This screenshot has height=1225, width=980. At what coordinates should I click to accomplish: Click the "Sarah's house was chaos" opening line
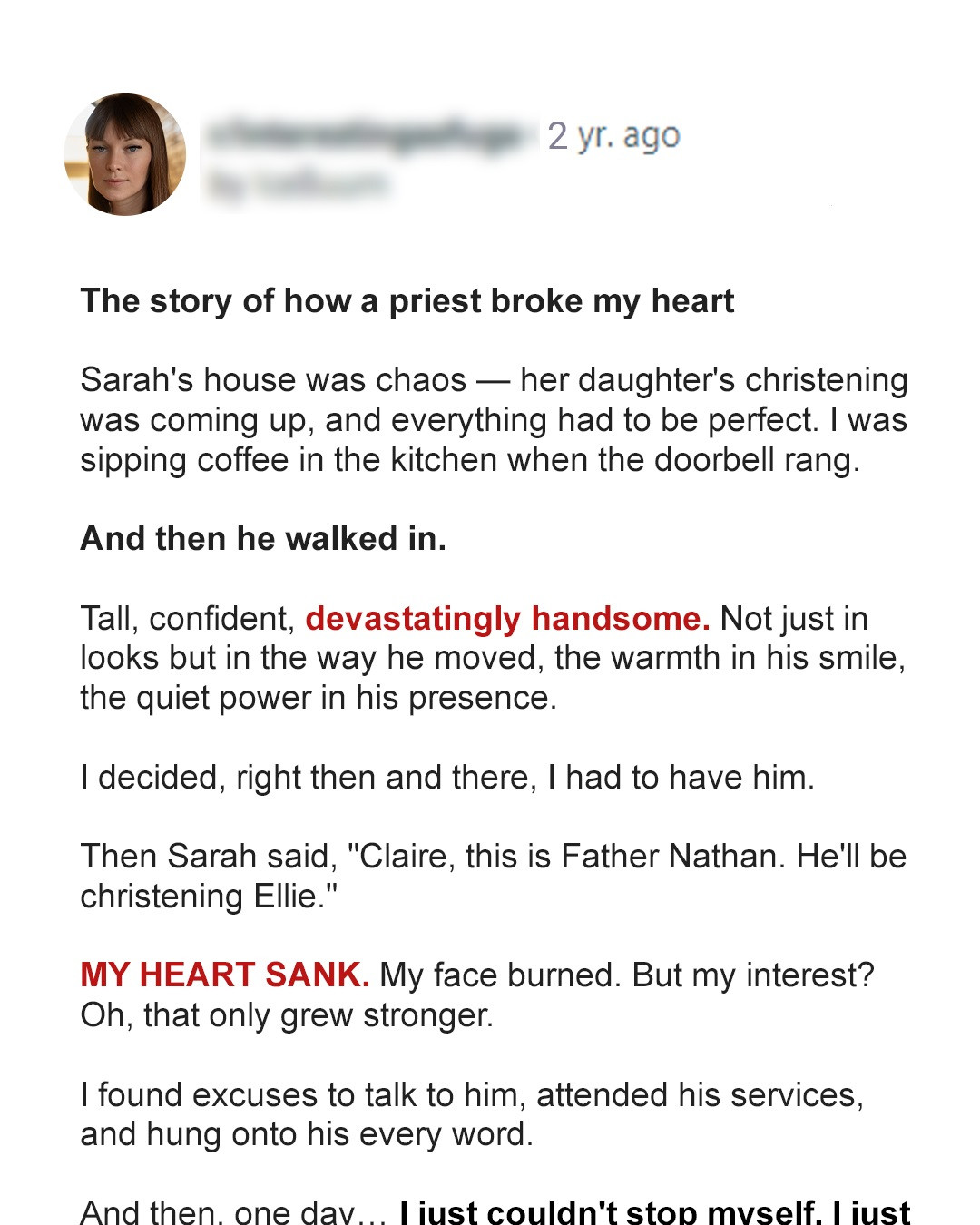pos(272,380)
